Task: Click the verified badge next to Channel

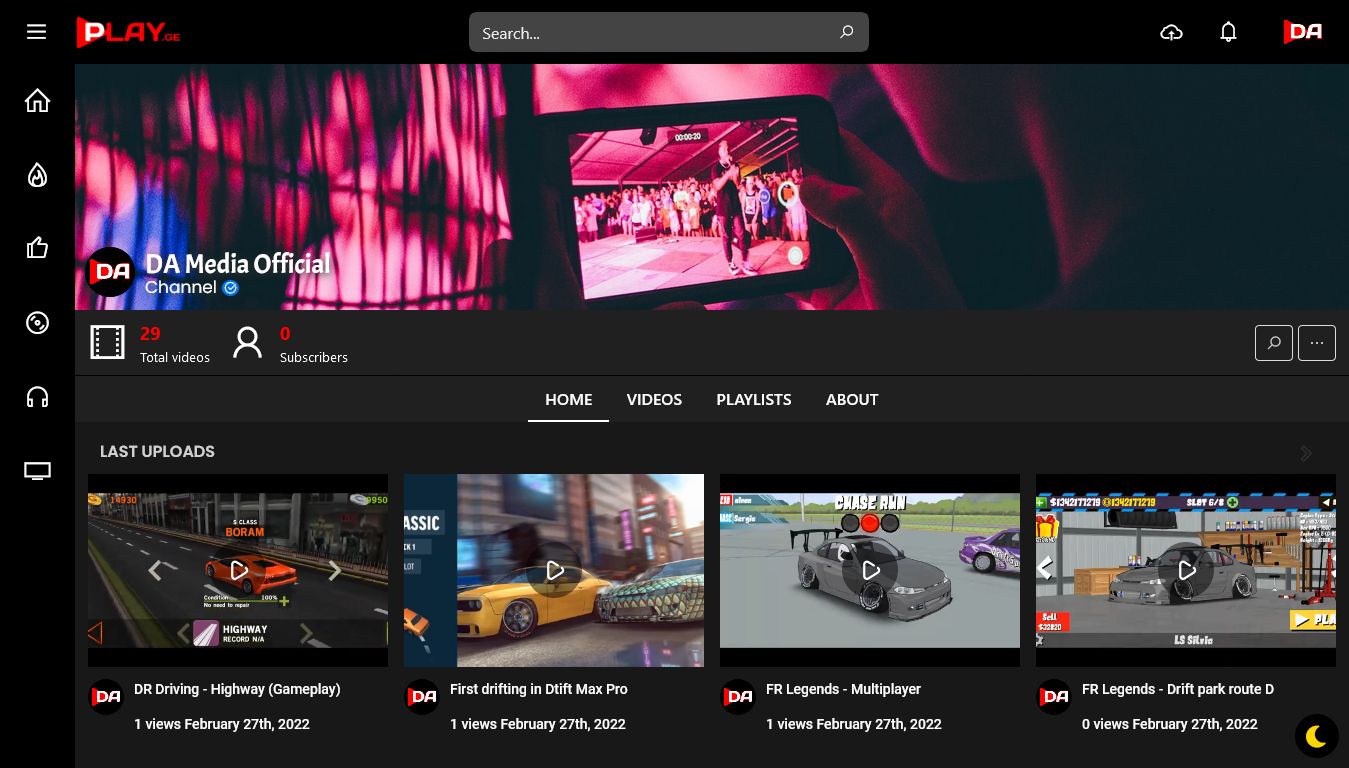Action: 231,288
